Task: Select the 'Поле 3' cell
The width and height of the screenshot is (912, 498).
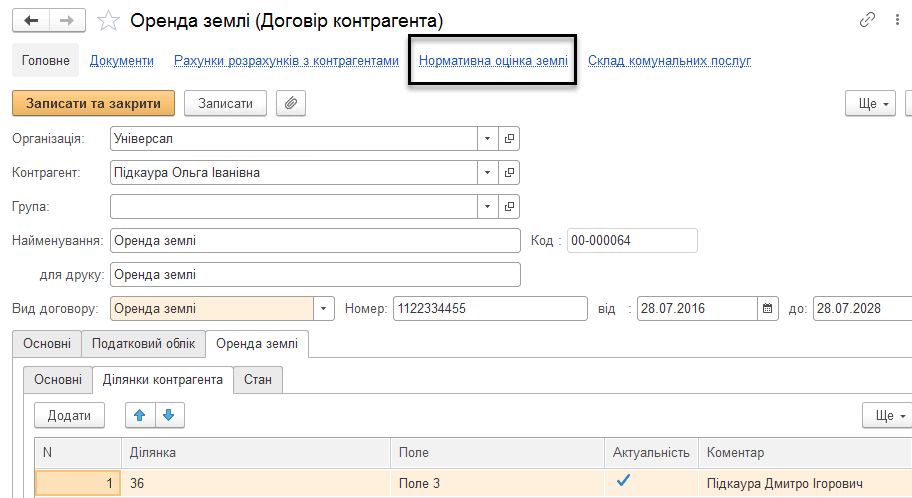Action: point(497,483)
